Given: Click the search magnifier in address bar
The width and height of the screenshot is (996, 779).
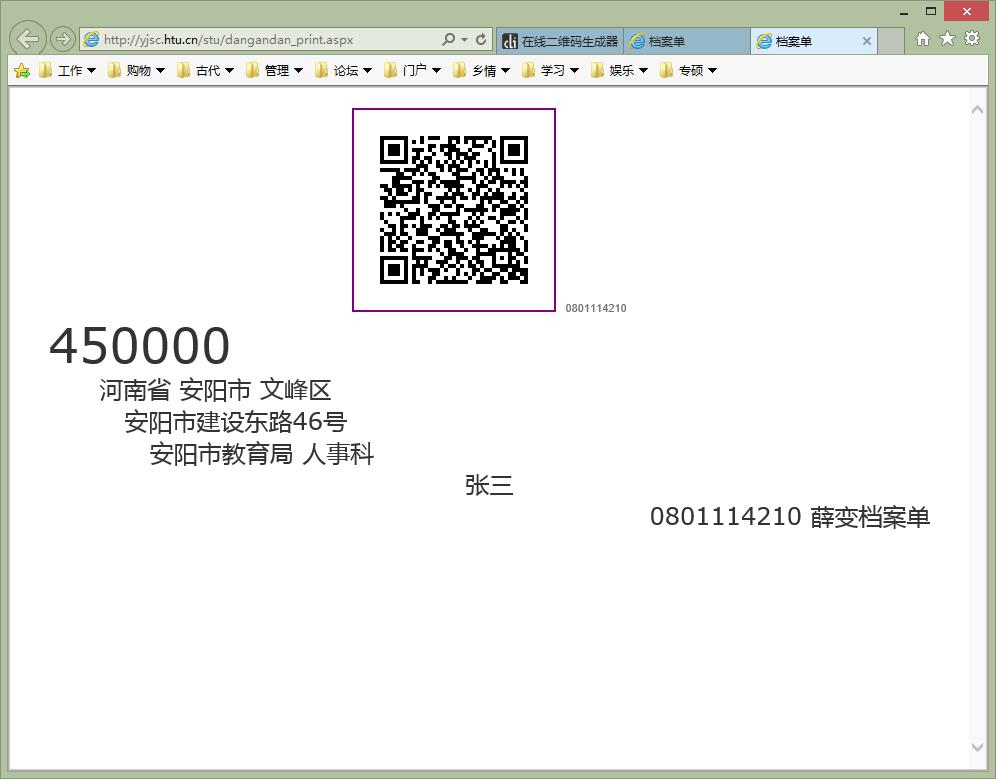Looking at the screenshot, I should click(x=448, y=40).
